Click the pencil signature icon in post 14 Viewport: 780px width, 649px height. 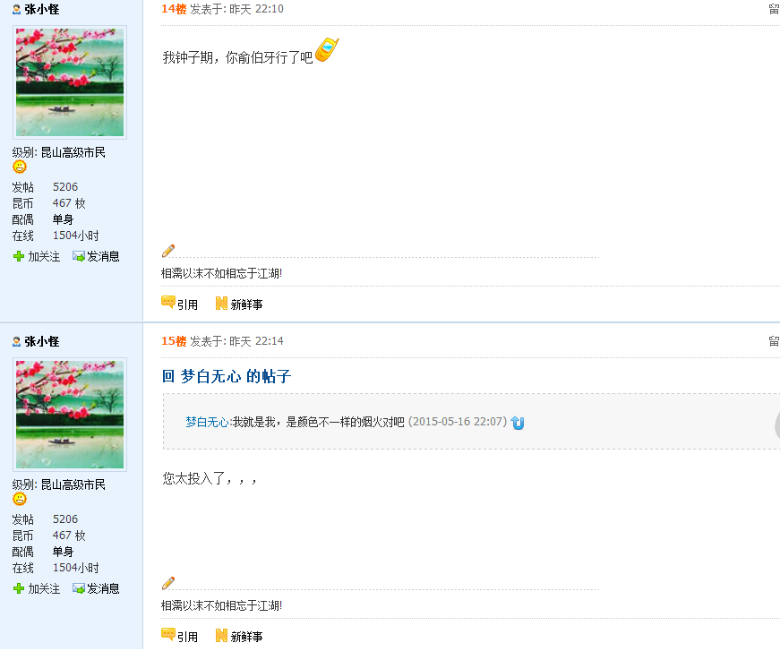click(x=168, y=251)
